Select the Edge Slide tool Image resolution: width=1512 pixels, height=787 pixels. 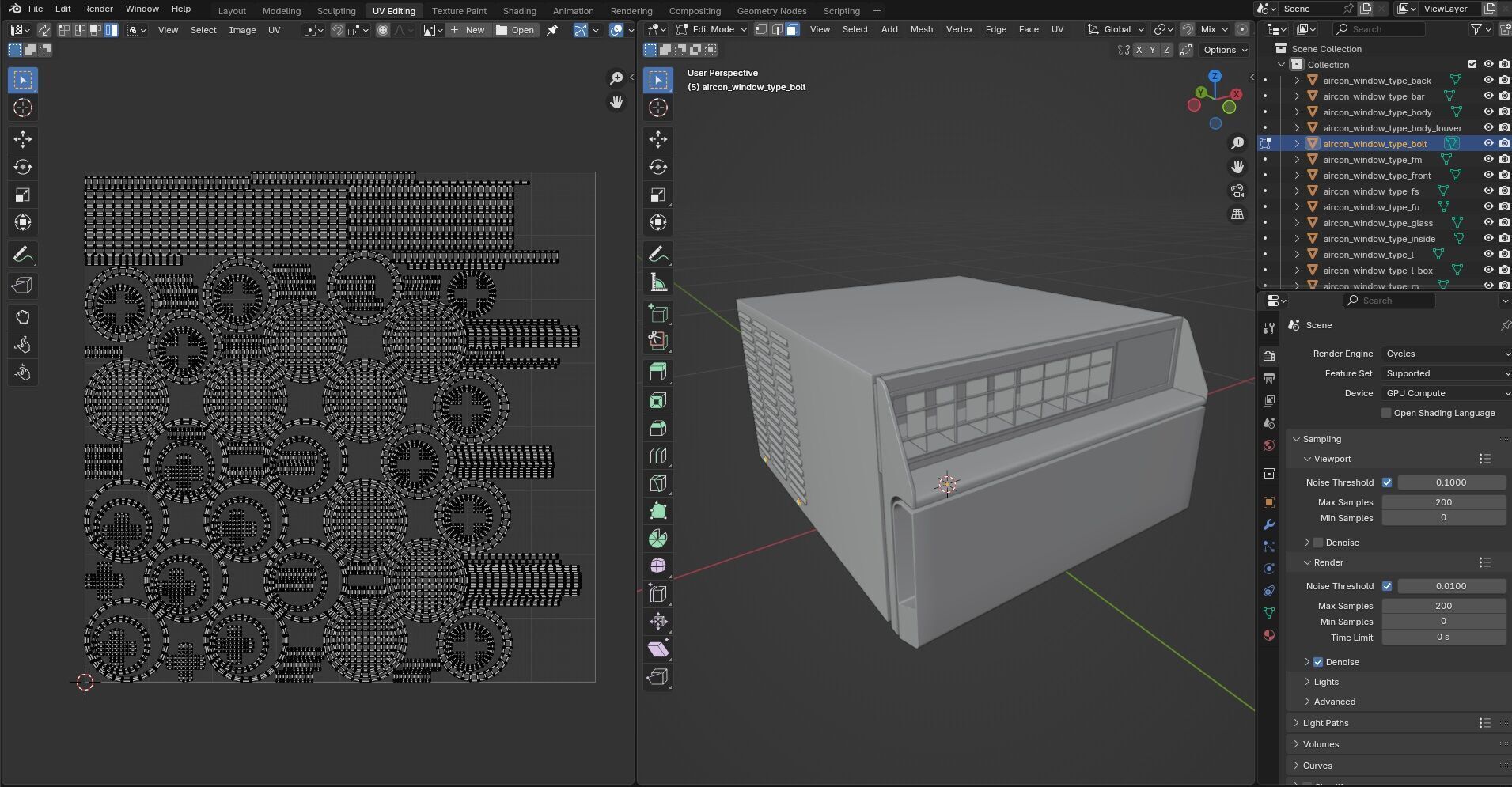pyautogui.click(x=658, y=594)
